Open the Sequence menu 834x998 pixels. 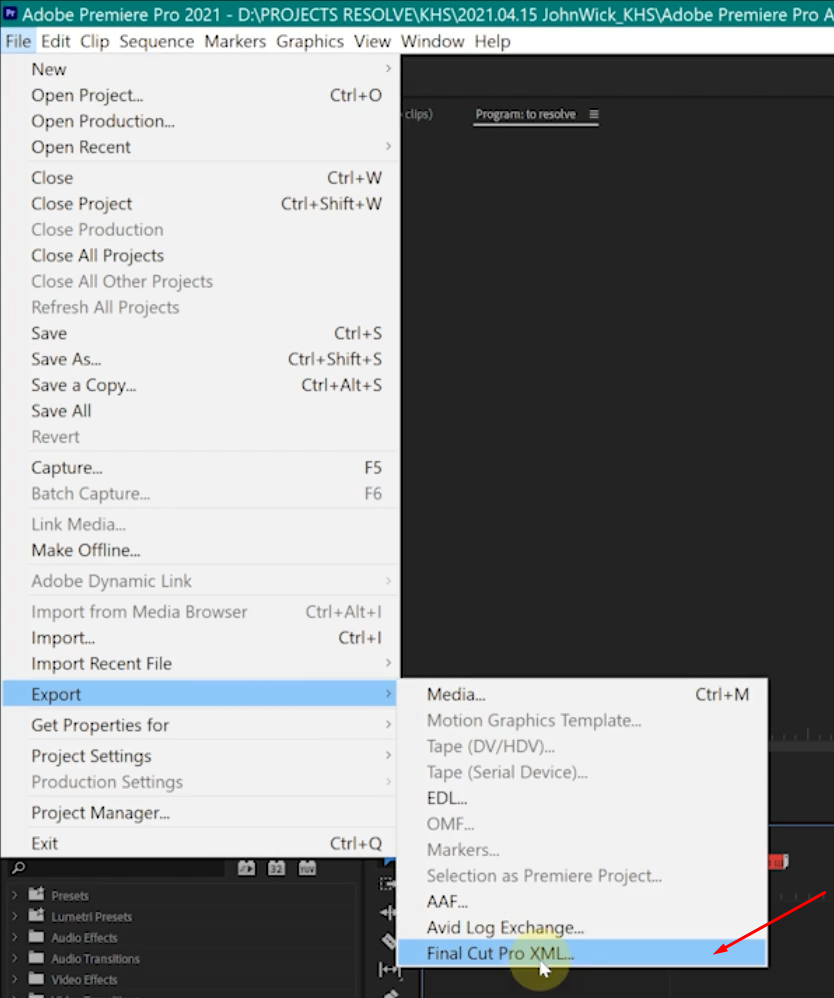click(x=157, y=41)
